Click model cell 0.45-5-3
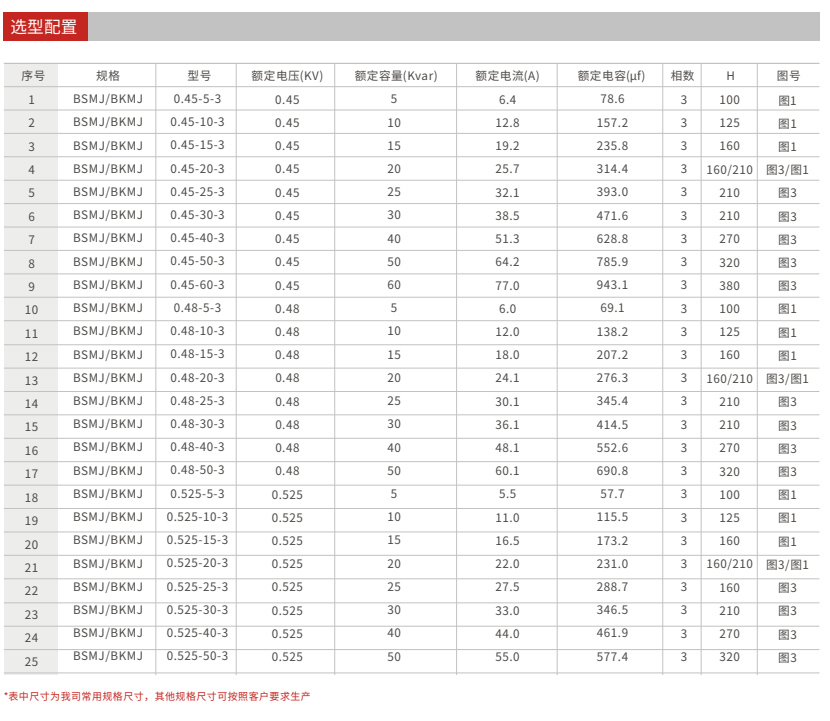Screen dimensions: 830x721 point(198,99)
